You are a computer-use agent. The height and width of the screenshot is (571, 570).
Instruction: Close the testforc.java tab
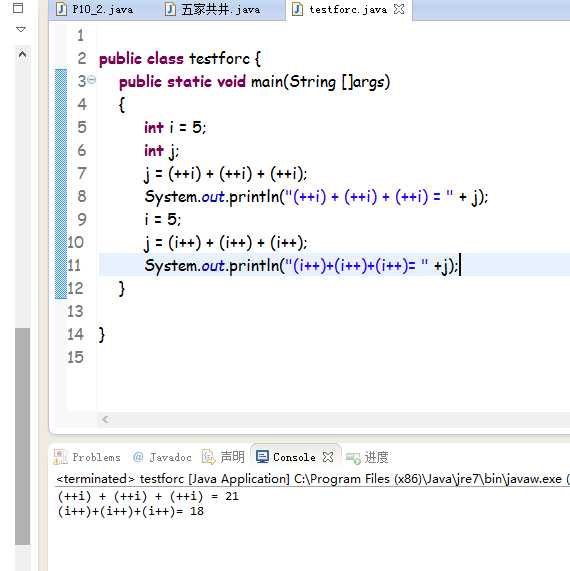(400, 9)
